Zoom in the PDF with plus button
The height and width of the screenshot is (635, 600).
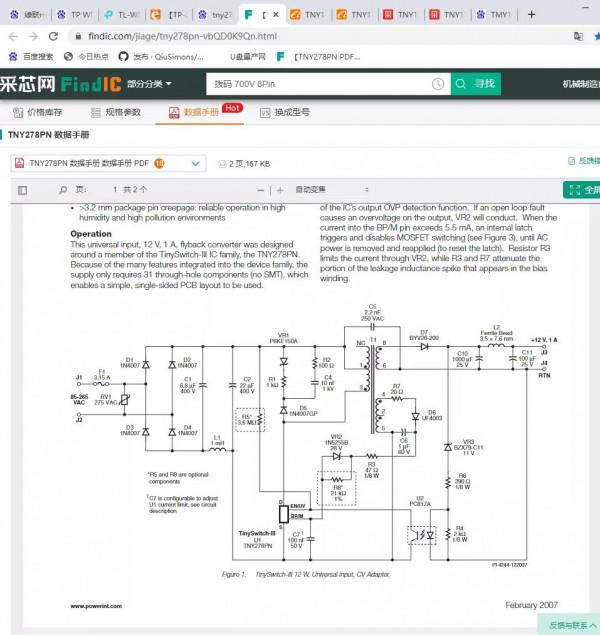pos(280,190)
